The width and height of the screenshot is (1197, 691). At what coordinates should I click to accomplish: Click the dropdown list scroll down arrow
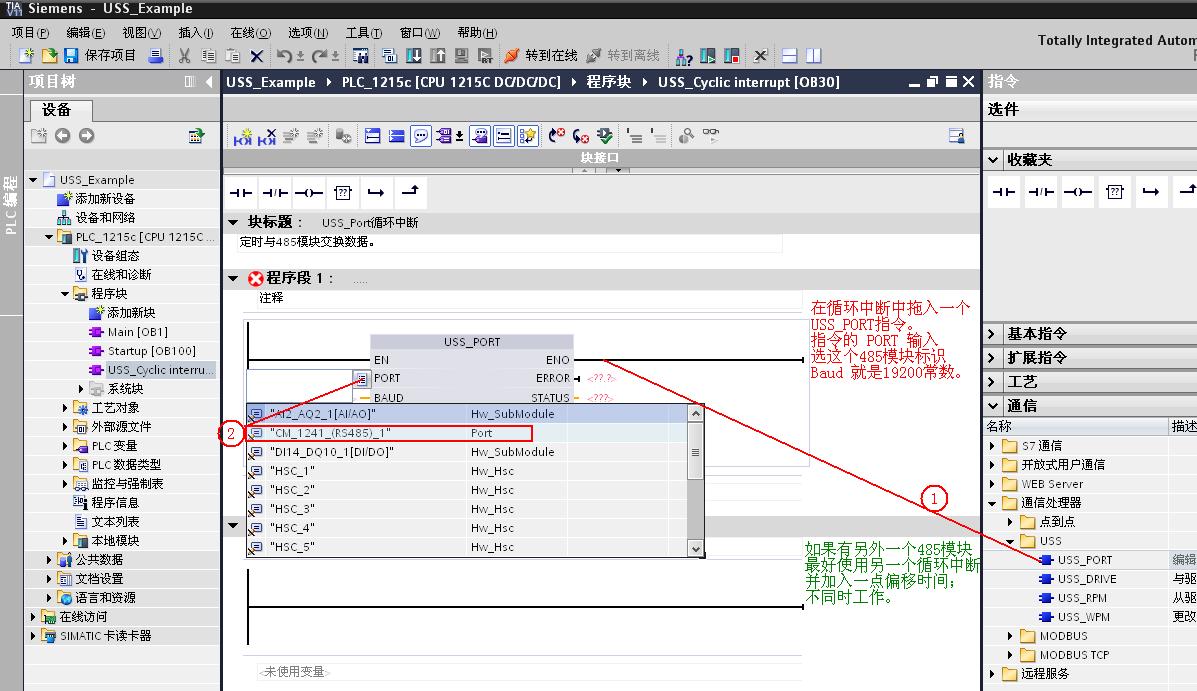695,548
